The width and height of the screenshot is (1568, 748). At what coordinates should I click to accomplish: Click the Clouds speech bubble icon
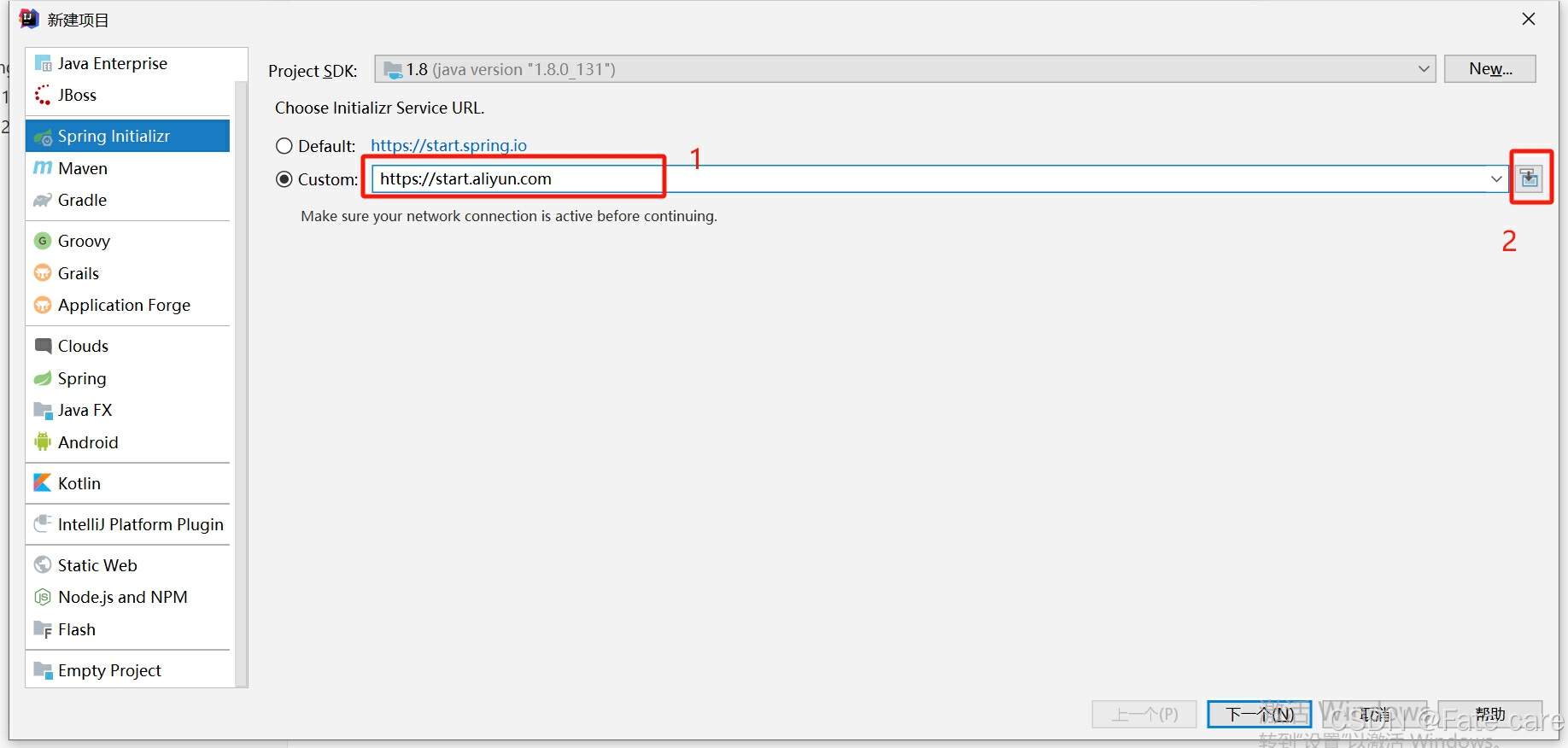[x=43, y=346]
